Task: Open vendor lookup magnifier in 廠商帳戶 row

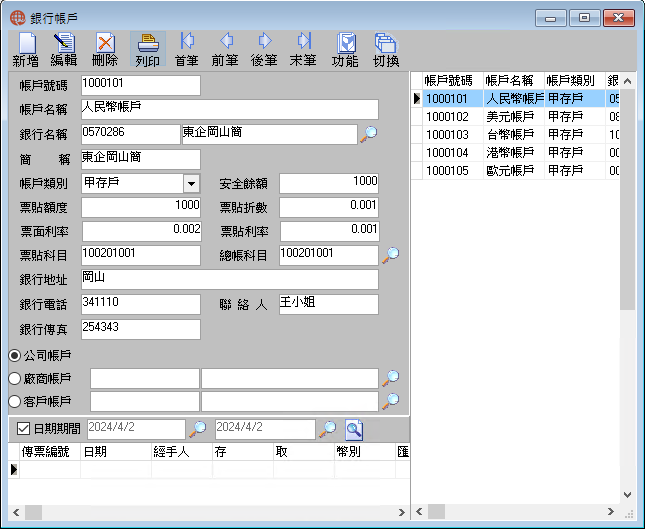Action: 390,378
